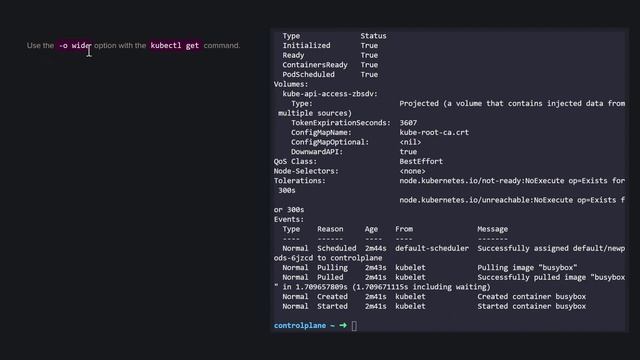
Task: Click the 'Created' event reason
Action: coord(332,296)
